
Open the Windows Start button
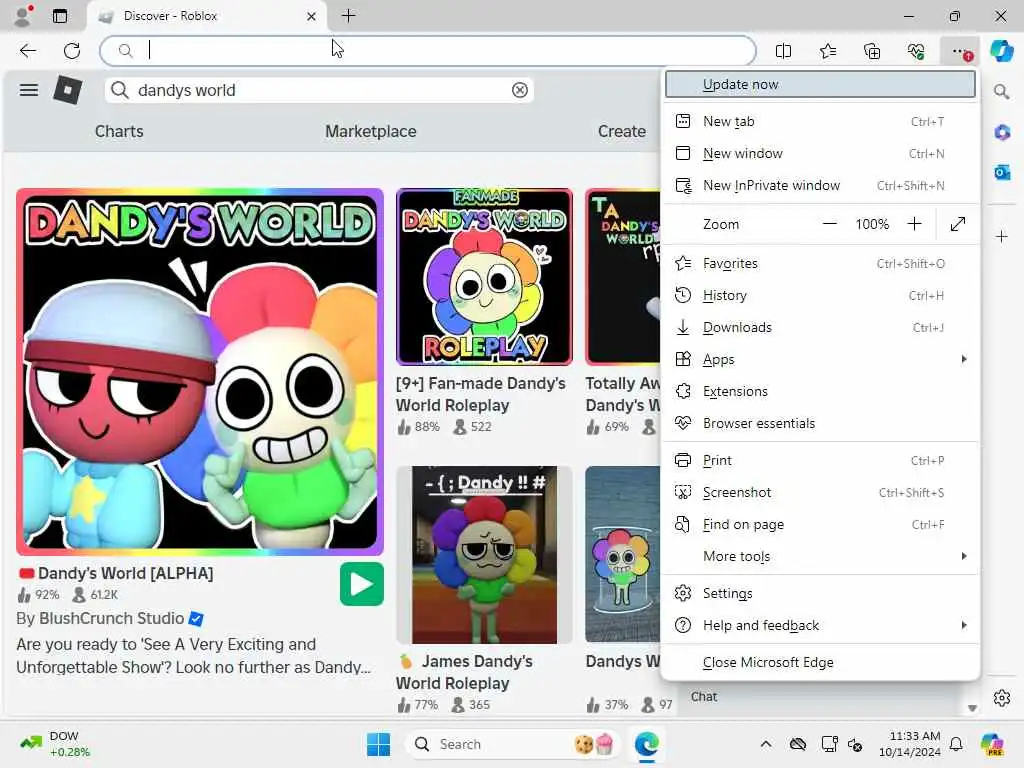point(378,744)
